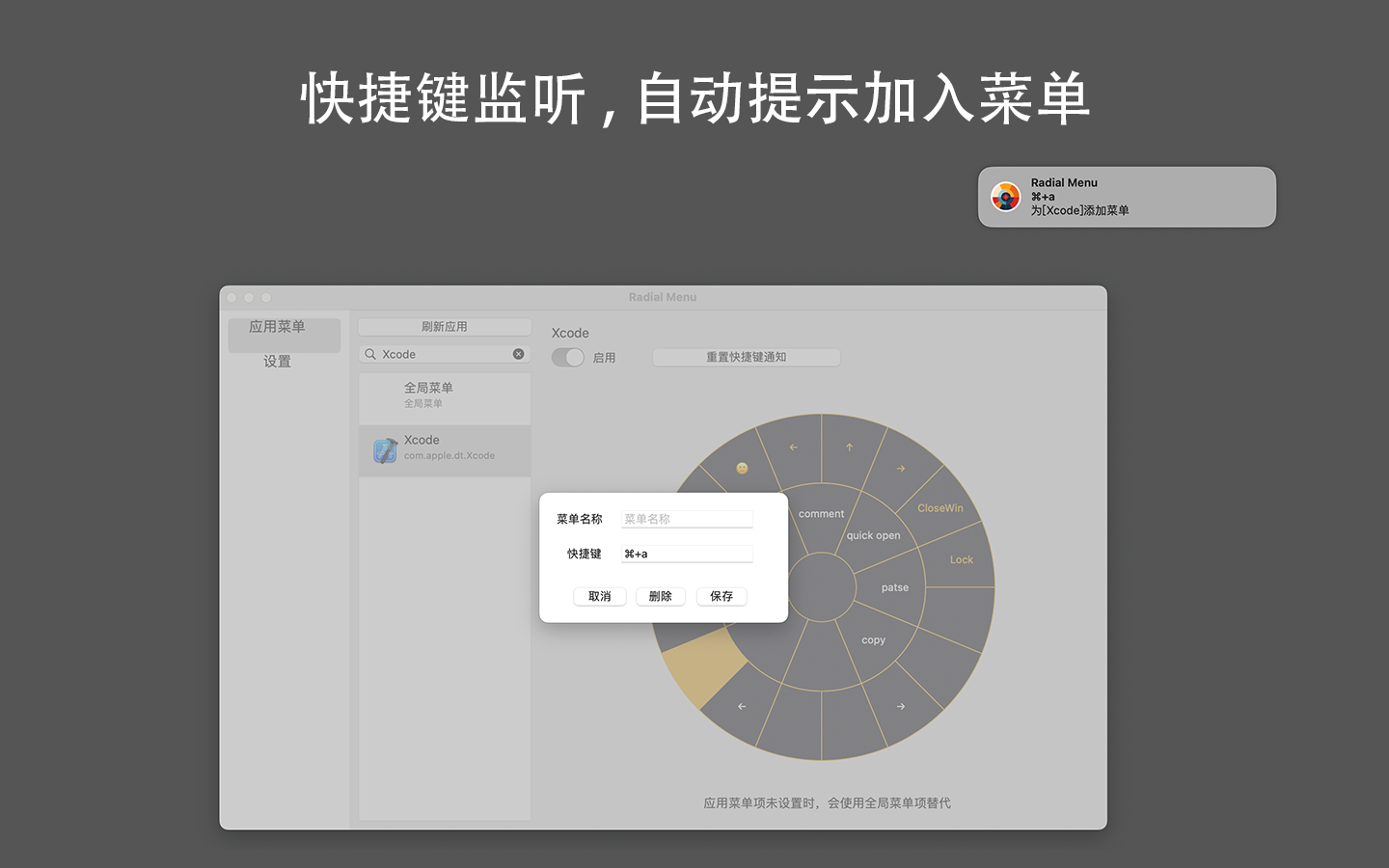Click the Radial Menu icon in the notification banner
Screen dimensions: 1389x868
pos(1006,197)
